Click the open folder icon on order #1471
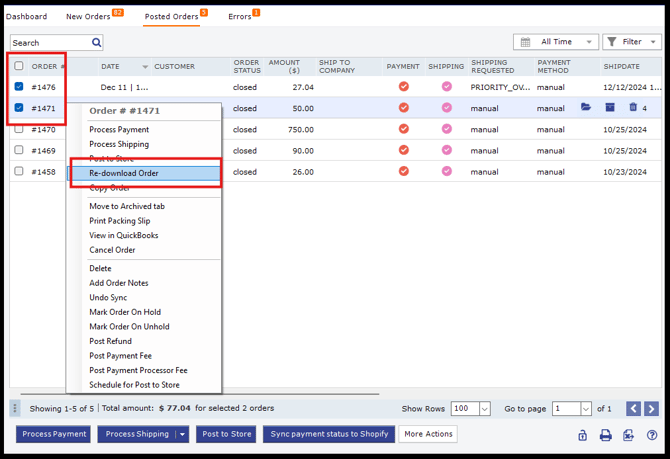Image resolution: width=670 pixels, height=459 pixels. pyautogui.click(x=587, y=108)
